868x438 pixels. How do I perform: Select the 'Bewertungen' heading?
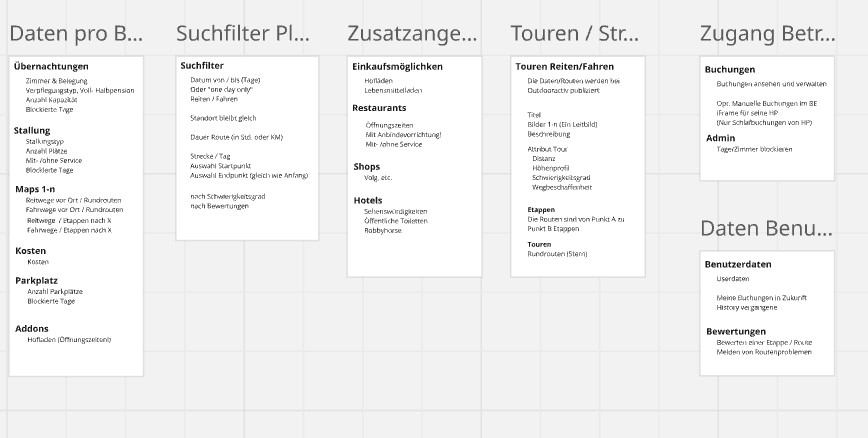736,331
